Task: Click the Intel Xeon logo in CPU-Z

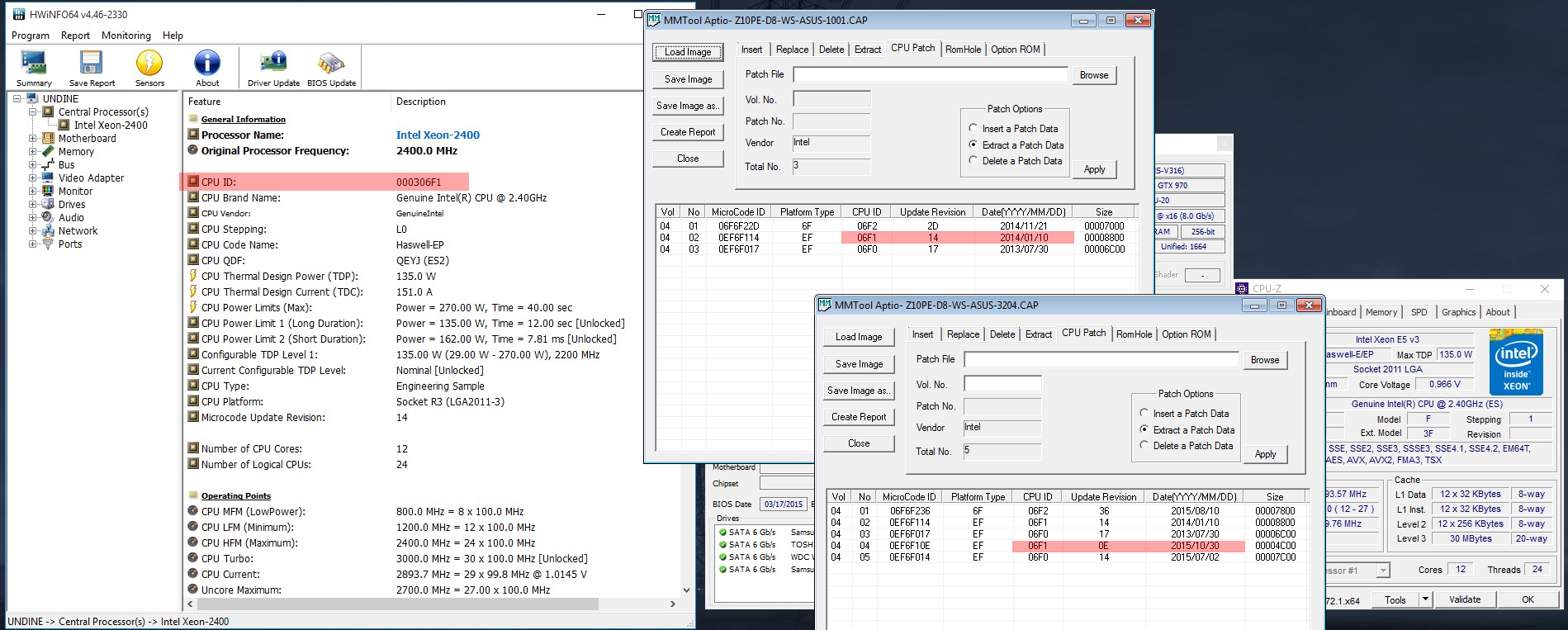Action: pyautogui.click(x=1516, y=362)
